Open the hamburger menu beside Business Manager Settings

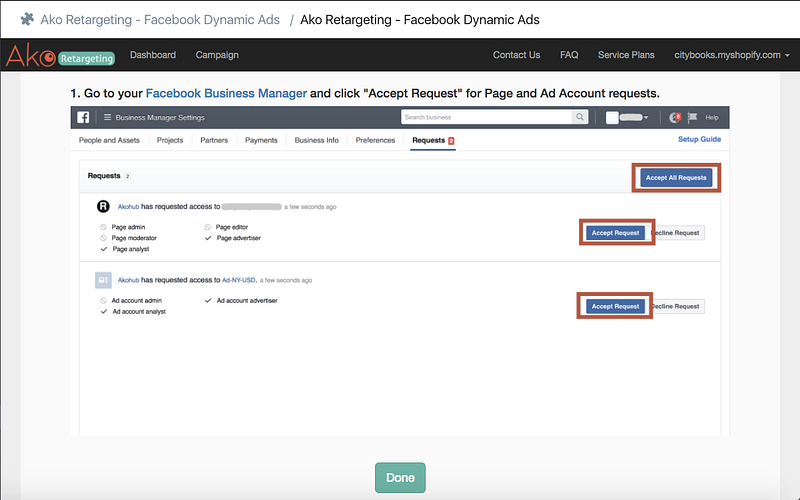pyautogui.click(x=107, y=117)
